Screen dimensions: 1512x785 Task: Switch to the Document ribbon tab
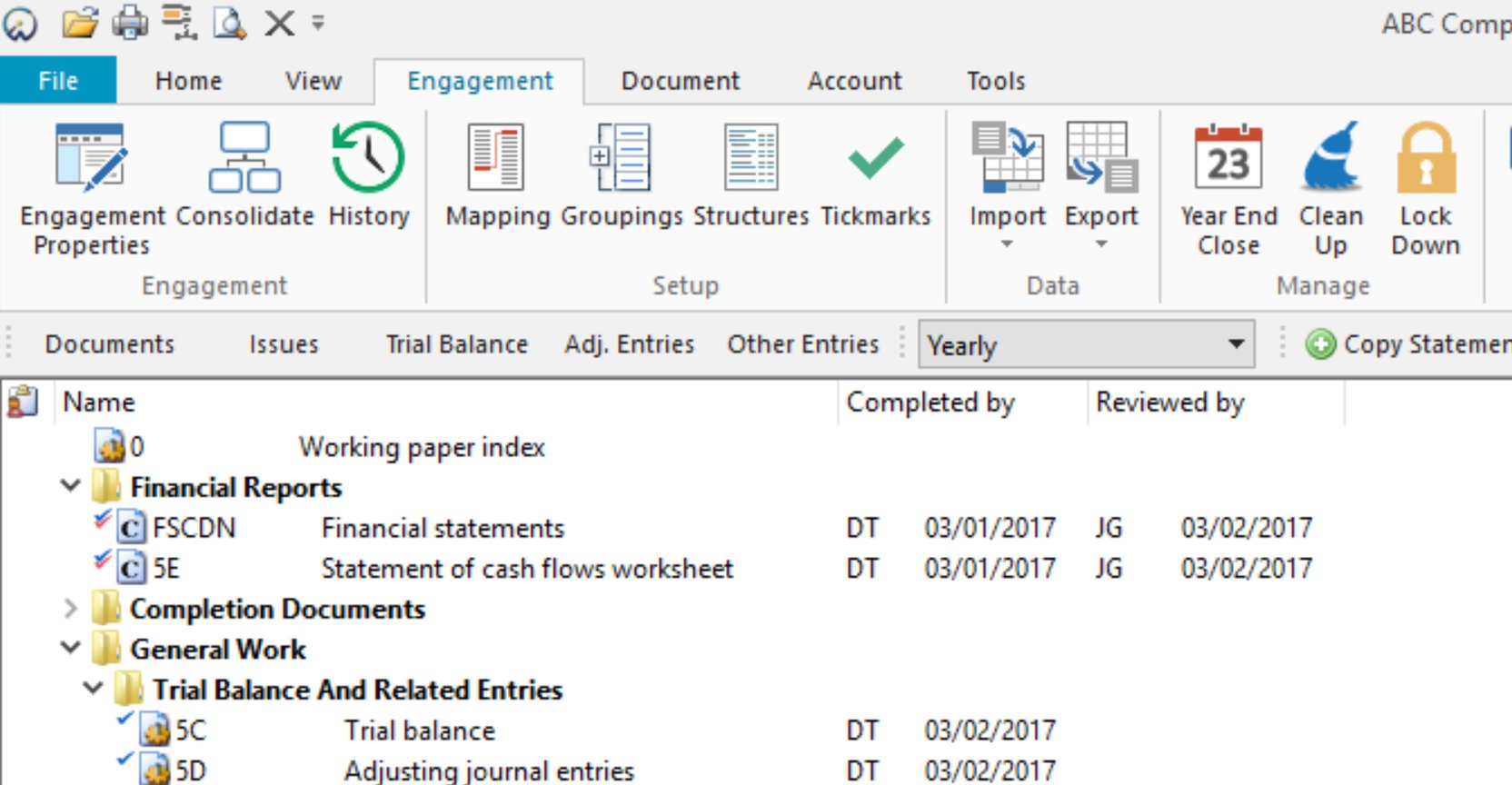point(680,81)
